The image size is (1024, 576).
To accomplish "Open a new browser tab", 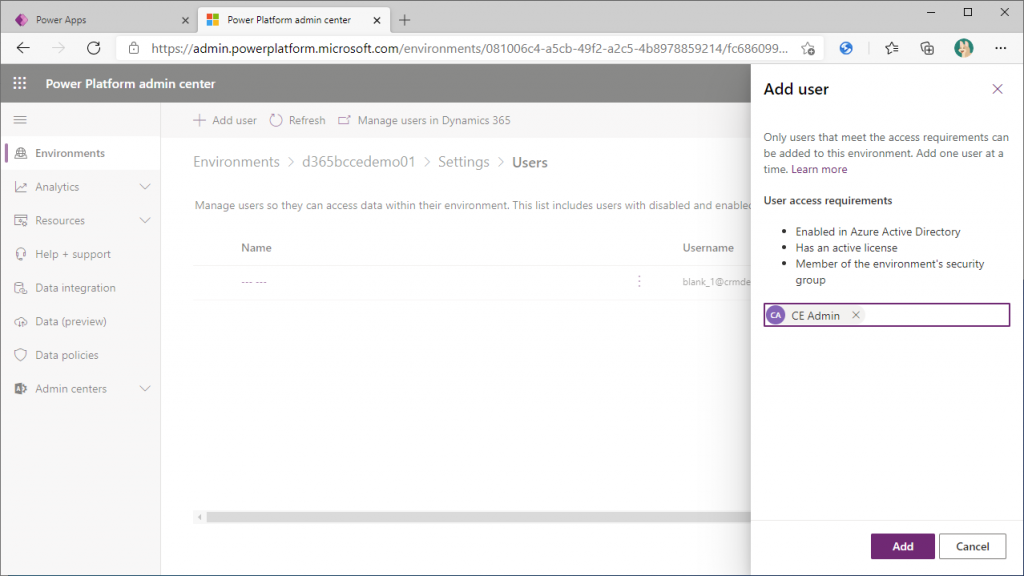I will click(x=405, y=20).
